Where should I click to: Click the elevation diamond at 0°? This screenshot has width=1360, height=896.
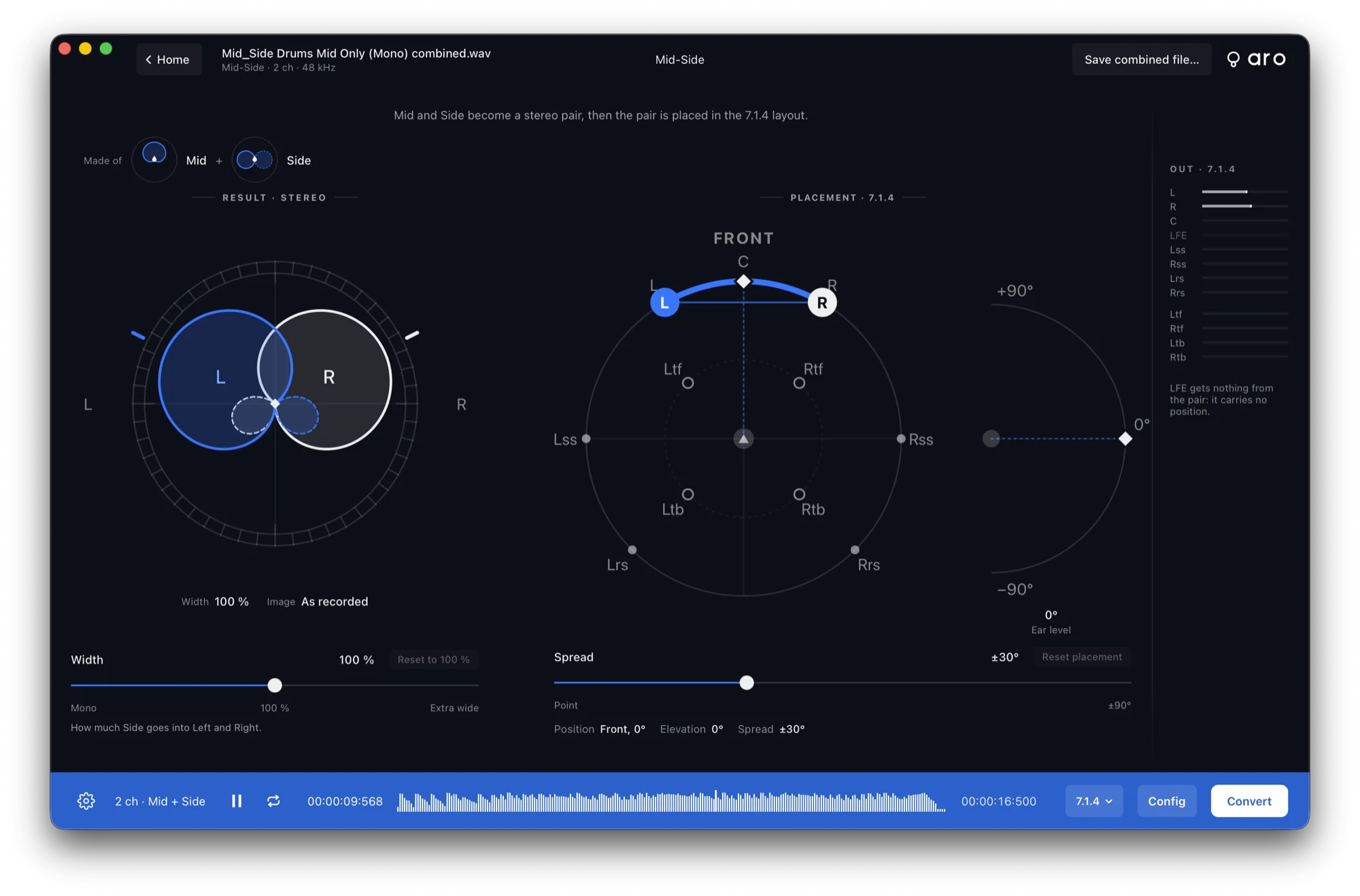(1125, 439)
